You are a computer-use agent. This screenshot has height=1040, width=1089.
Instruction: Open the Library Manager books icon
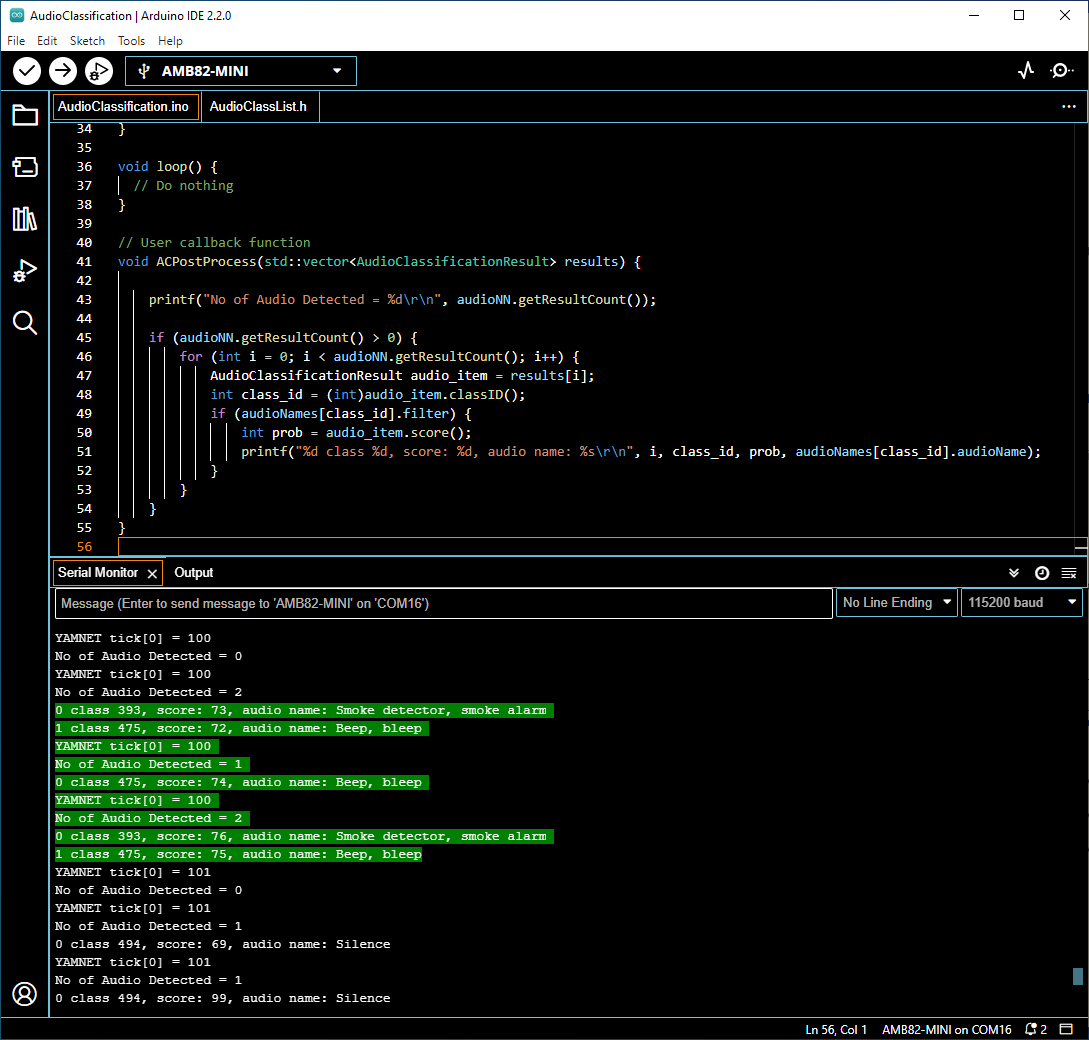tap(25, 219)
